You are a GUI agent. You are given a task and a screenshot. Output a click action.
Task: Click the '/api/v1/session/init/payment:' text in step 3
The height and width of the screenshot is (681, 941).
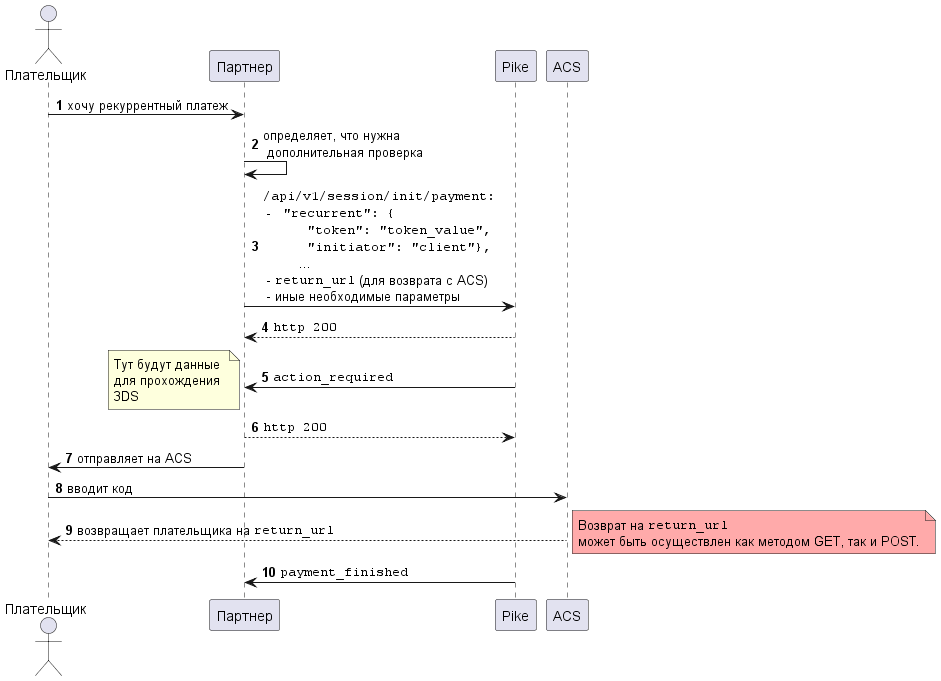point(378,196)
